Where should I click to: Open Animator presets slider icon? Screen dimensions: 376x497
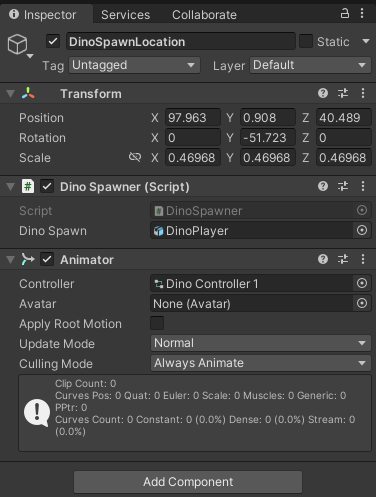pos(343,259)
